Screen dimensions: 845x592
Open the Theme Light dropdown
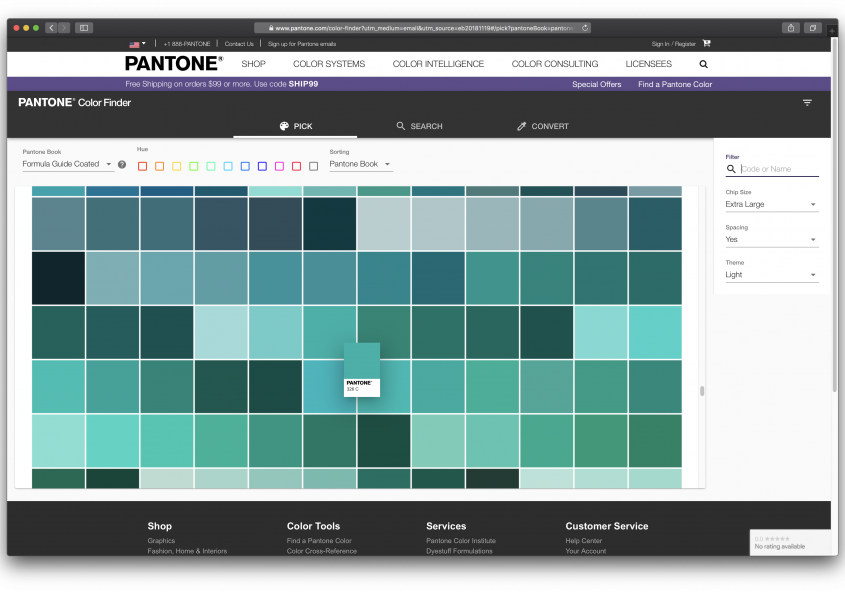pyautogui.click(x=771, y=275)
